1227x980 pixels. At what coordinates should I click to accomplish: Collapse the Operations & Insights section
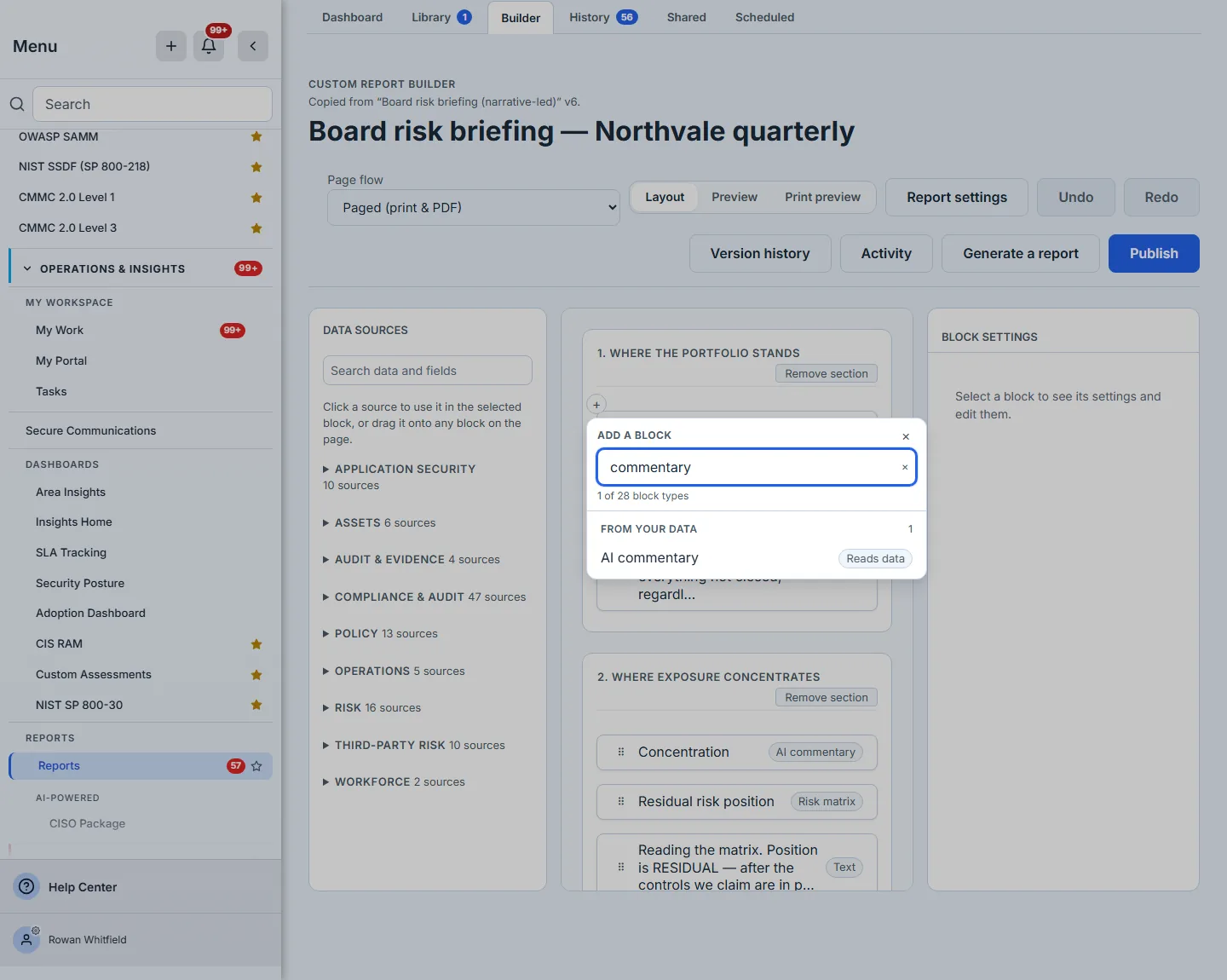tap(27, 268)
